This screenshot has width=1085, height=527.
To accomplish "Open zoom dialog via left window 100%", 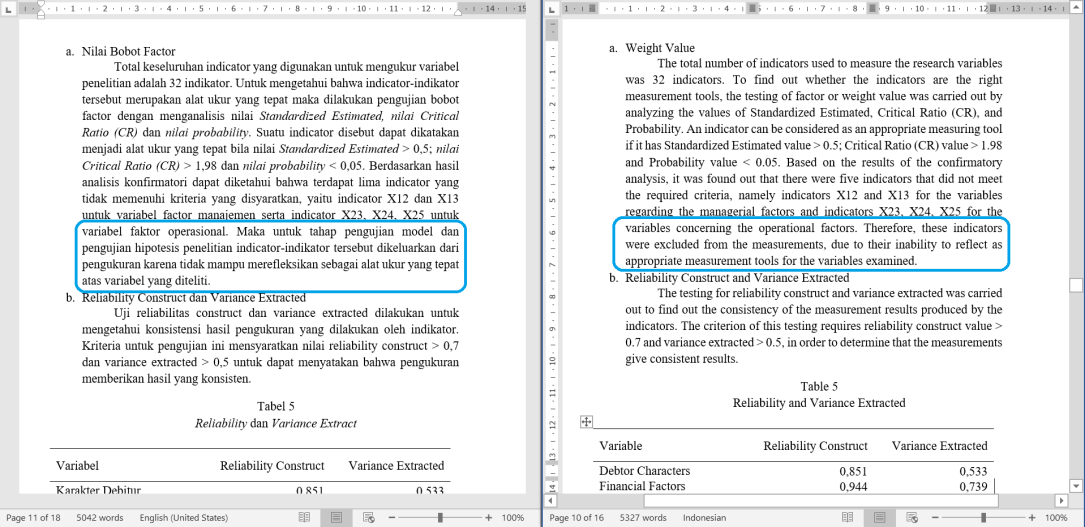I will click(x=513, y=517).
